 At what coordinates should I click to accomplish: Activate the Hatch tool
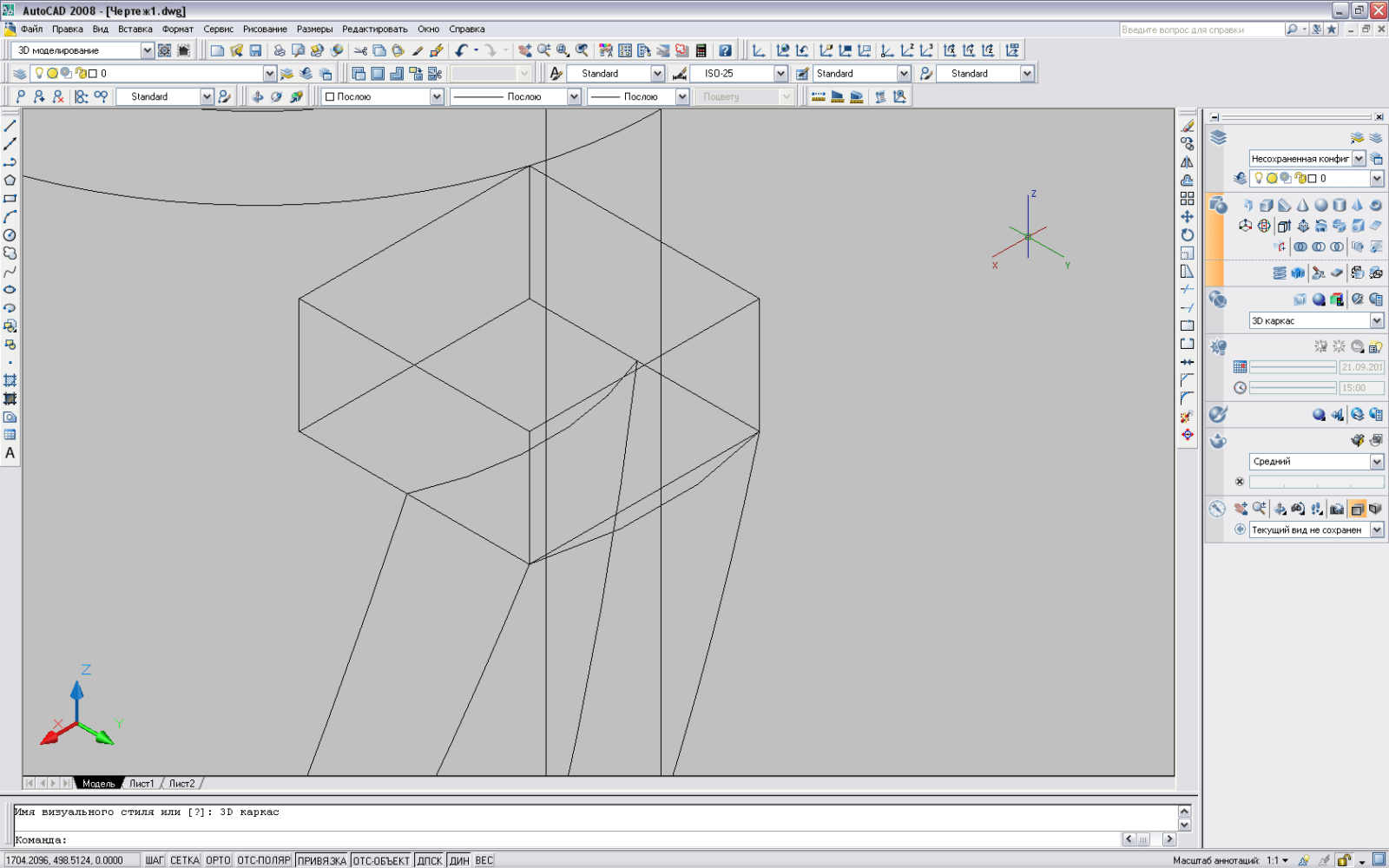pyautogui.click(x=10, y=381)
